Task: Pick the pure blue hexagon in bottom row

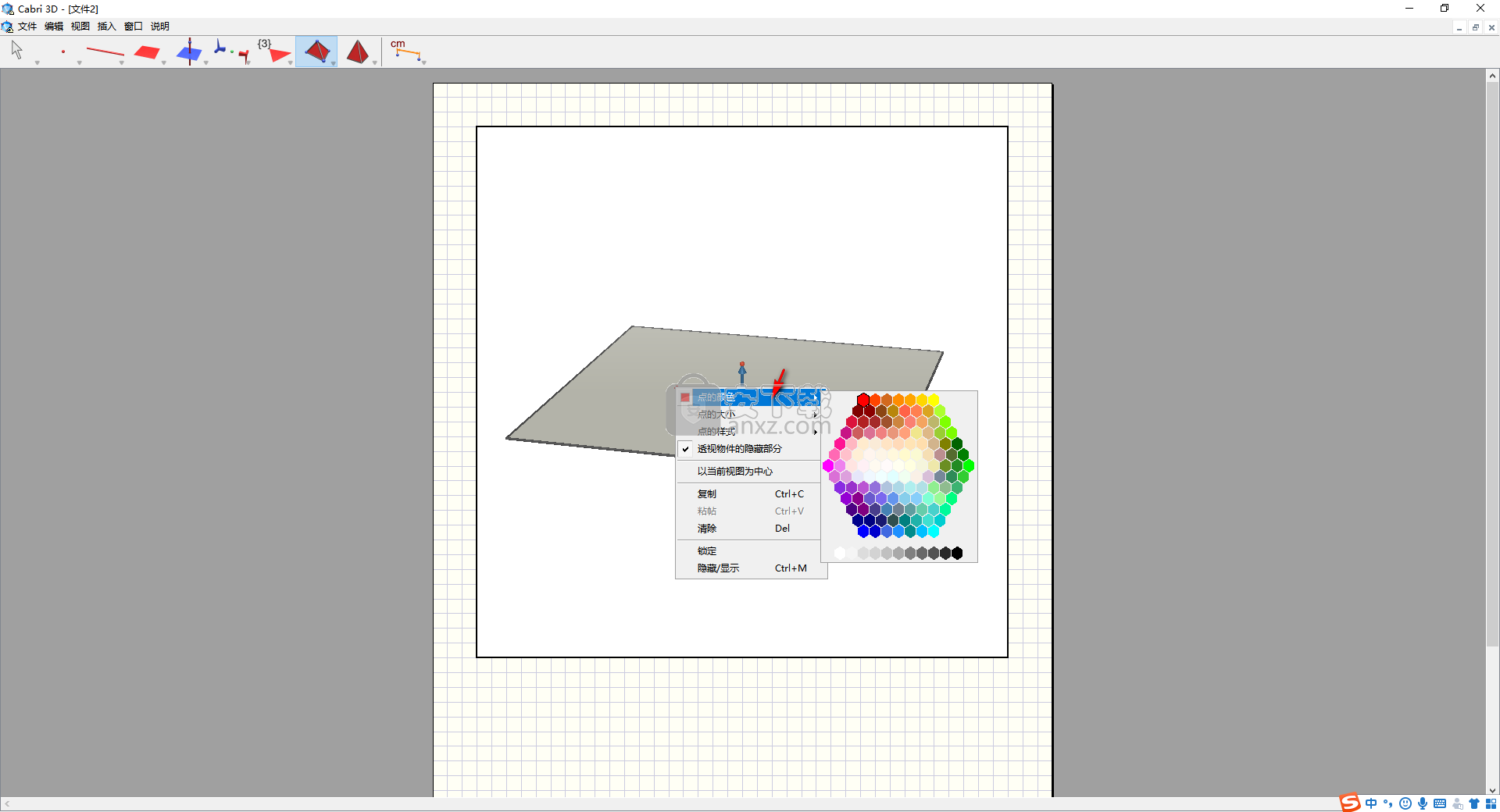Action: tap(863, 531)
